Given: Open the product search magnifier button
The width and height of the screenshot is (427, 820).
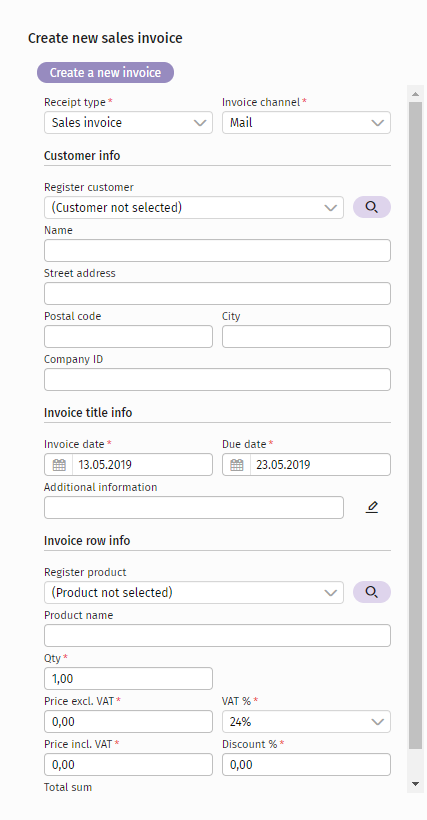Looking at the screenshot, I should [x=372, y=592].
